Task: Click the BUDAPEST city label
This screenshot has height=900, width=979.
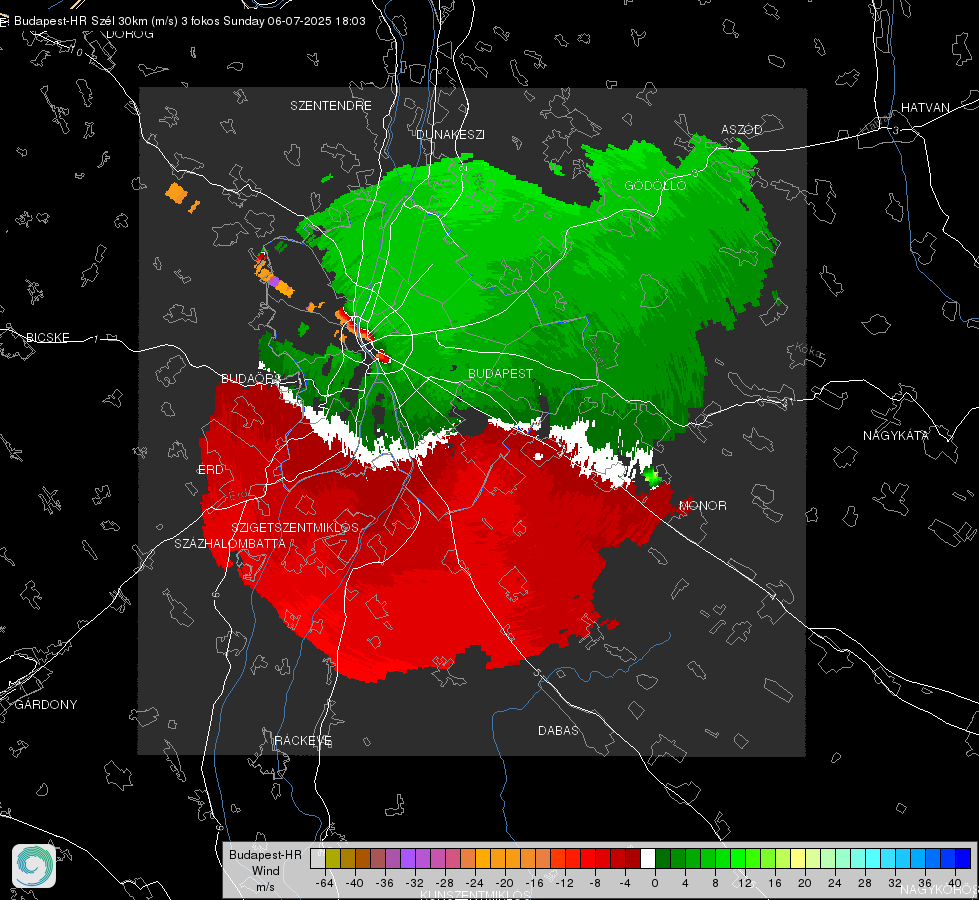Action: 501,373
